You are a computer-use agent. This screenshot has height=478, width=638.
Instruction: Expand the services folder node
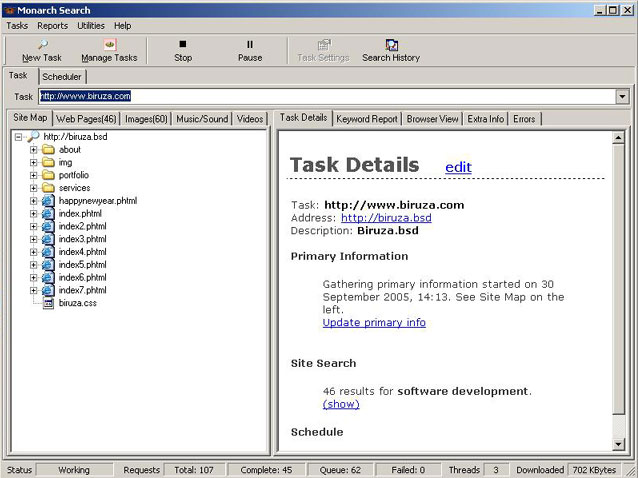[x=34, y=188]
